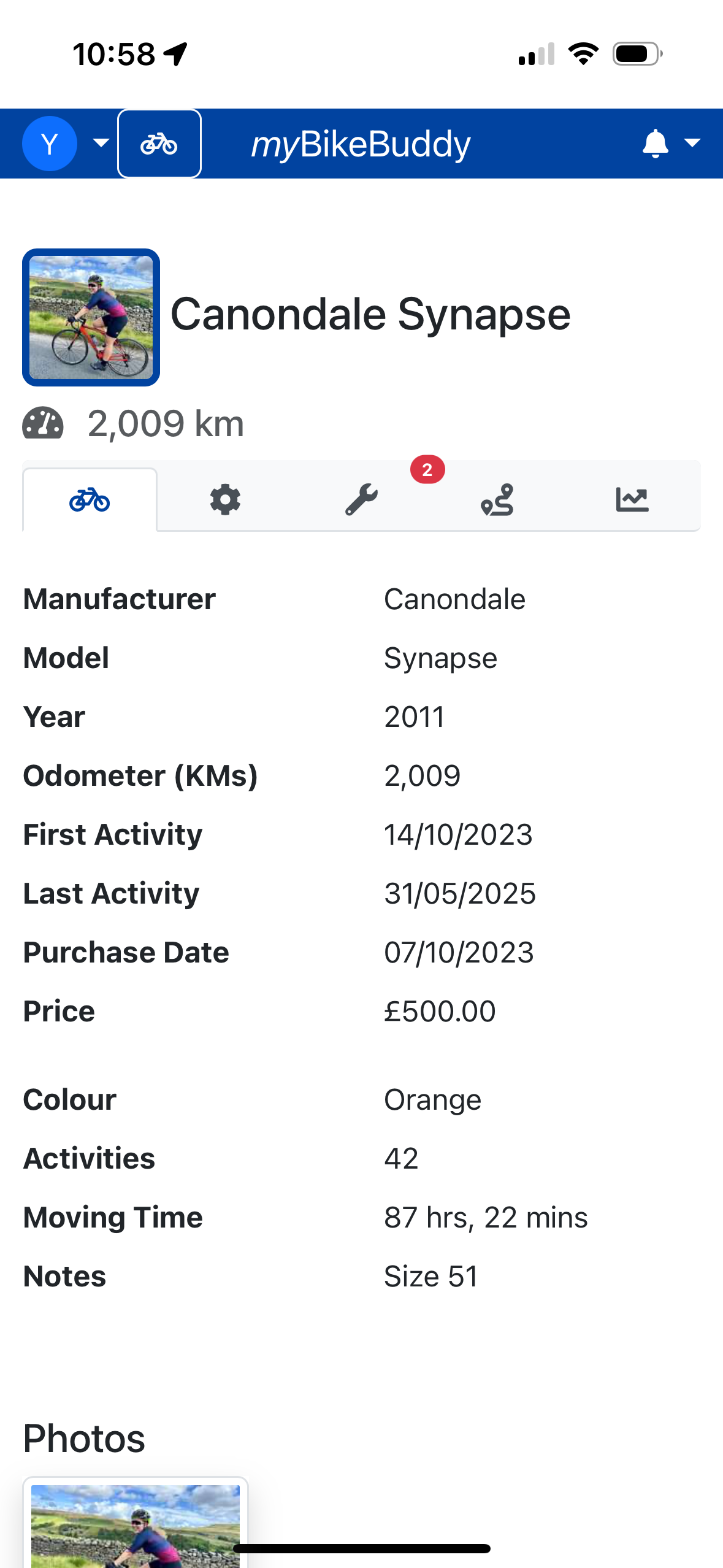This screenshot has height=1568, width=723.
Task: Open the notifications bell
Action: 655,144
